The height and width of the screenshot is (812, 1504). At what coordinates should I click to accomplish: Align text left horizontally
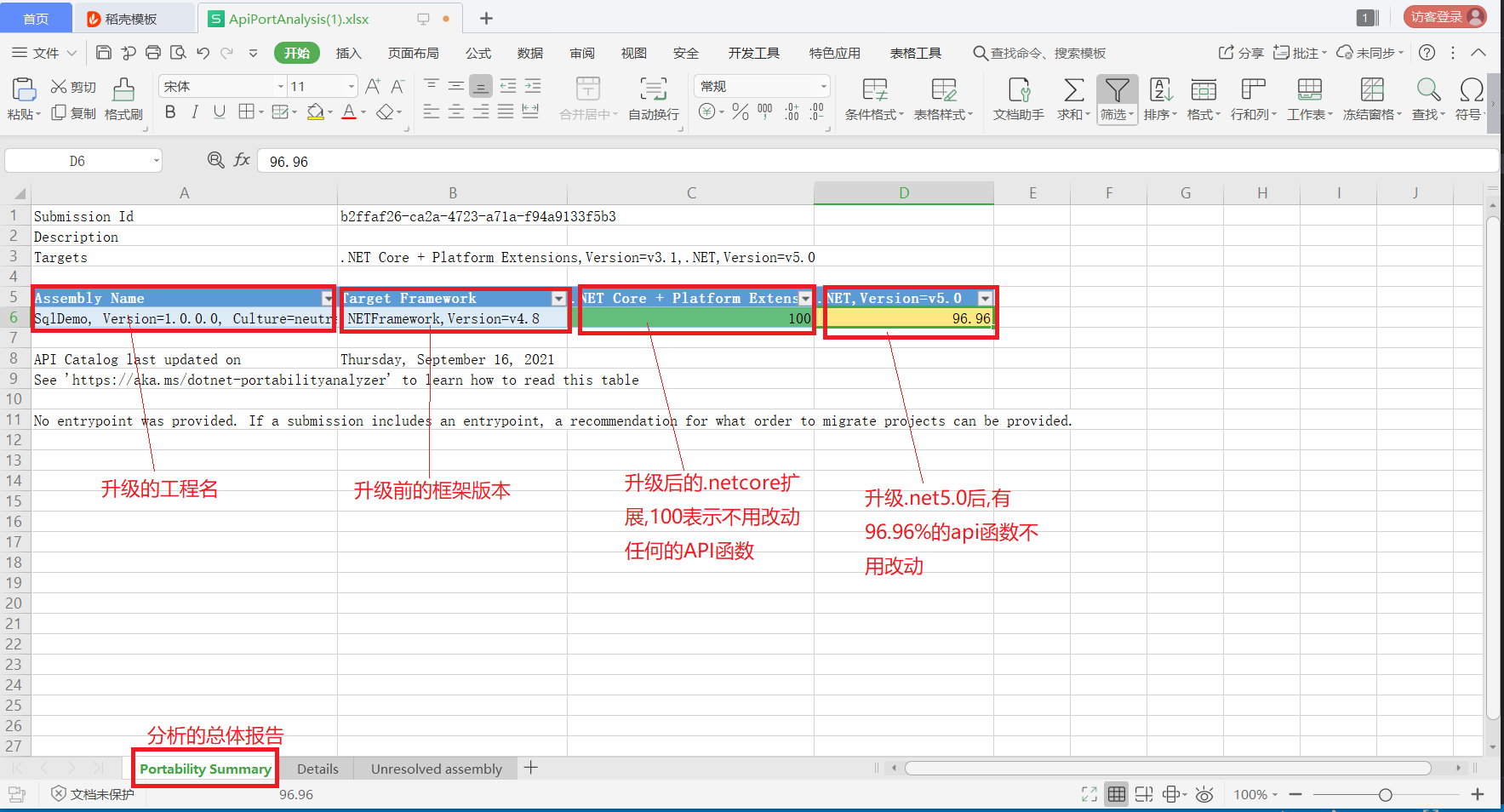click(x=432, y=112)
